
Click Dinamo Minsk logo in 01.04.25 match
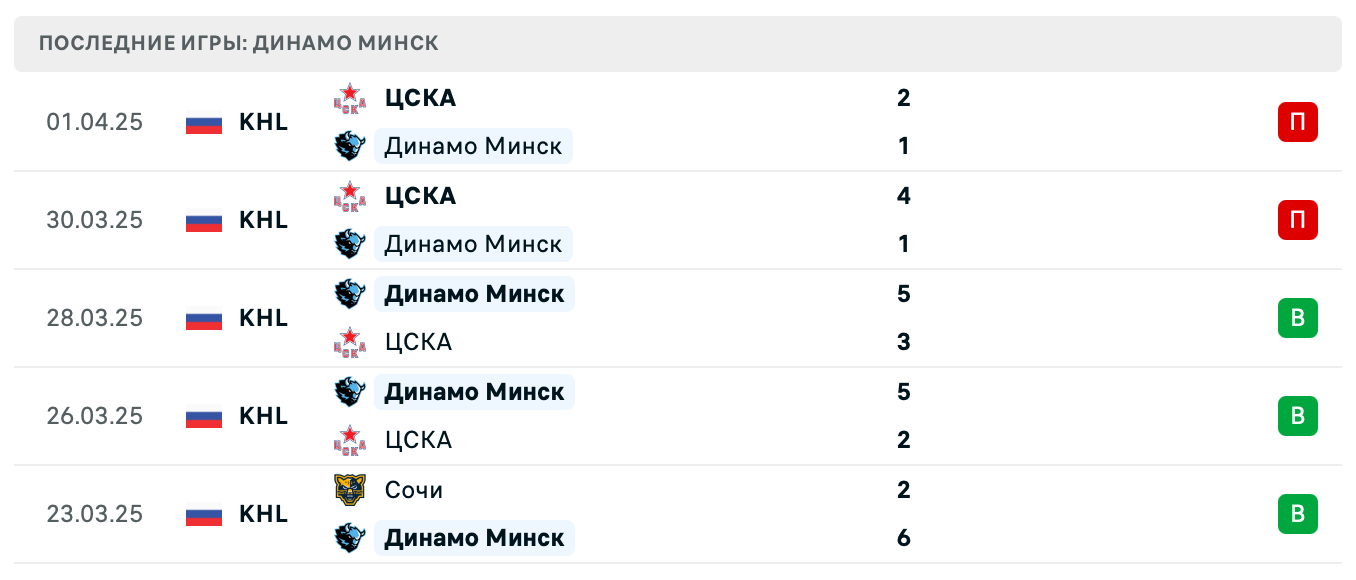pyautogui.click(x=350, y=146)
